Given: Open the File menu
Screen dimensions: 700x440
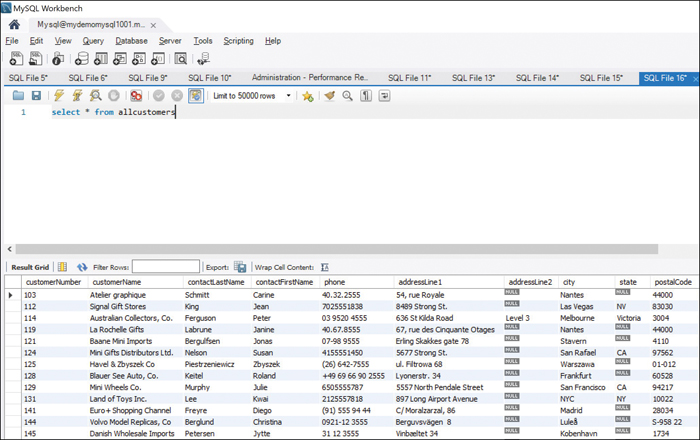Looking at the screenshot, I should (12, 41).
